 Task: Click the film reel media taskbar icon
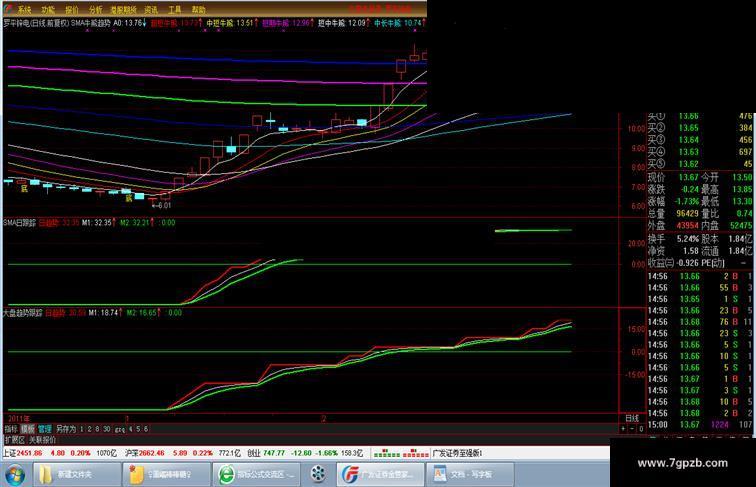[318, 474]
